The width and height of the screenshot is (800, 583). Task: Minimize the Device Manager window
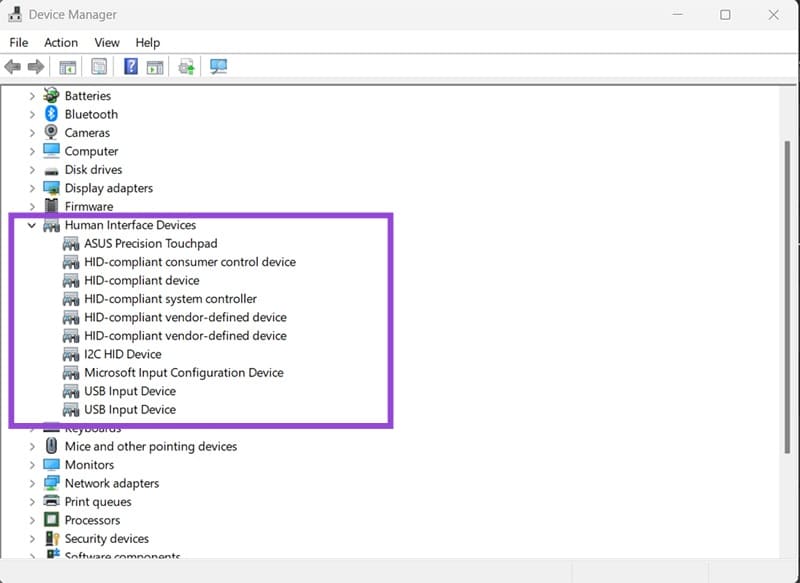678,15
